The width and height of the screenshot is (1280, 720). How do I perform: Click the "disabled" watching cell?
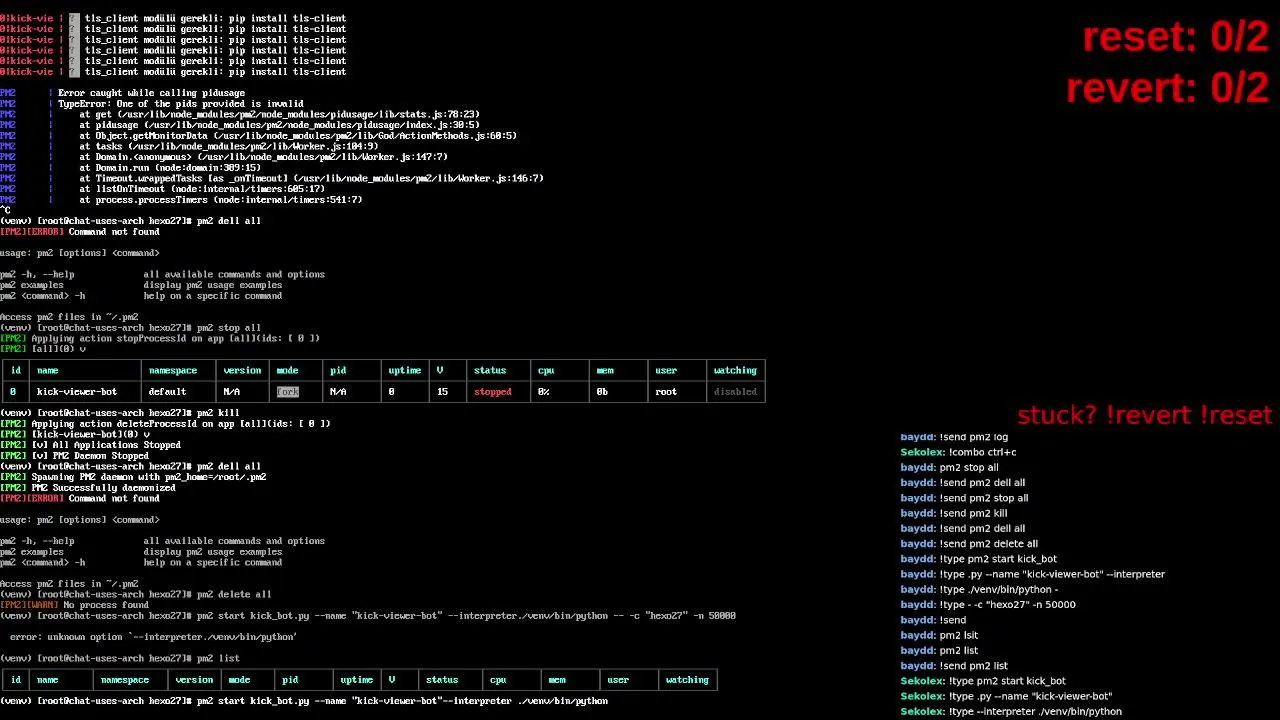tap(735, 392)
